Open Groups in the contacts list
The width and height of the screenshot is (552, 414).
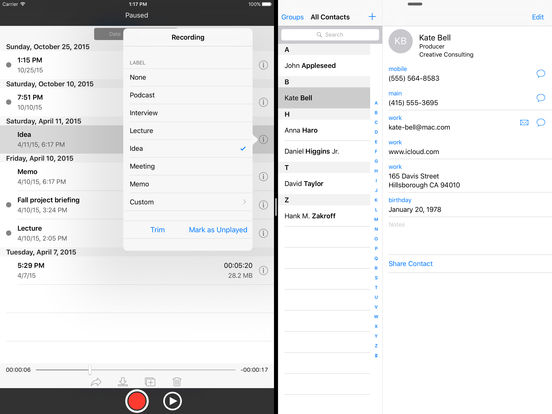point(292,17)
